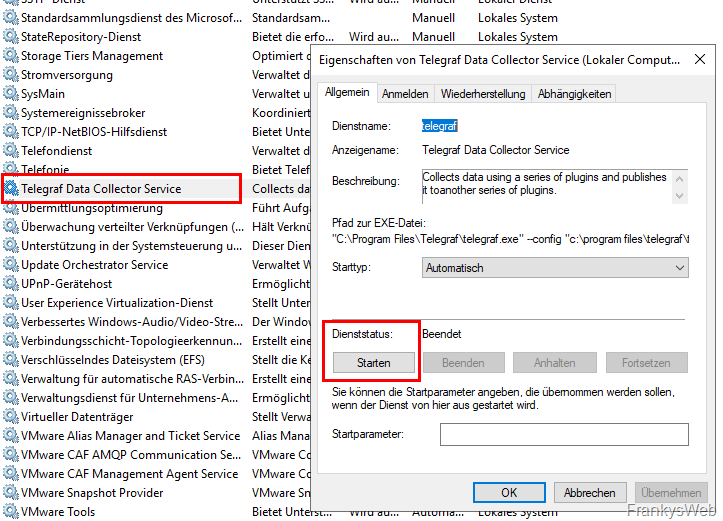The width and height of the screenshot is (723, 521).
Task: Select the icon next to Update Orchestrator Service
Action: [x=11, y=265]
